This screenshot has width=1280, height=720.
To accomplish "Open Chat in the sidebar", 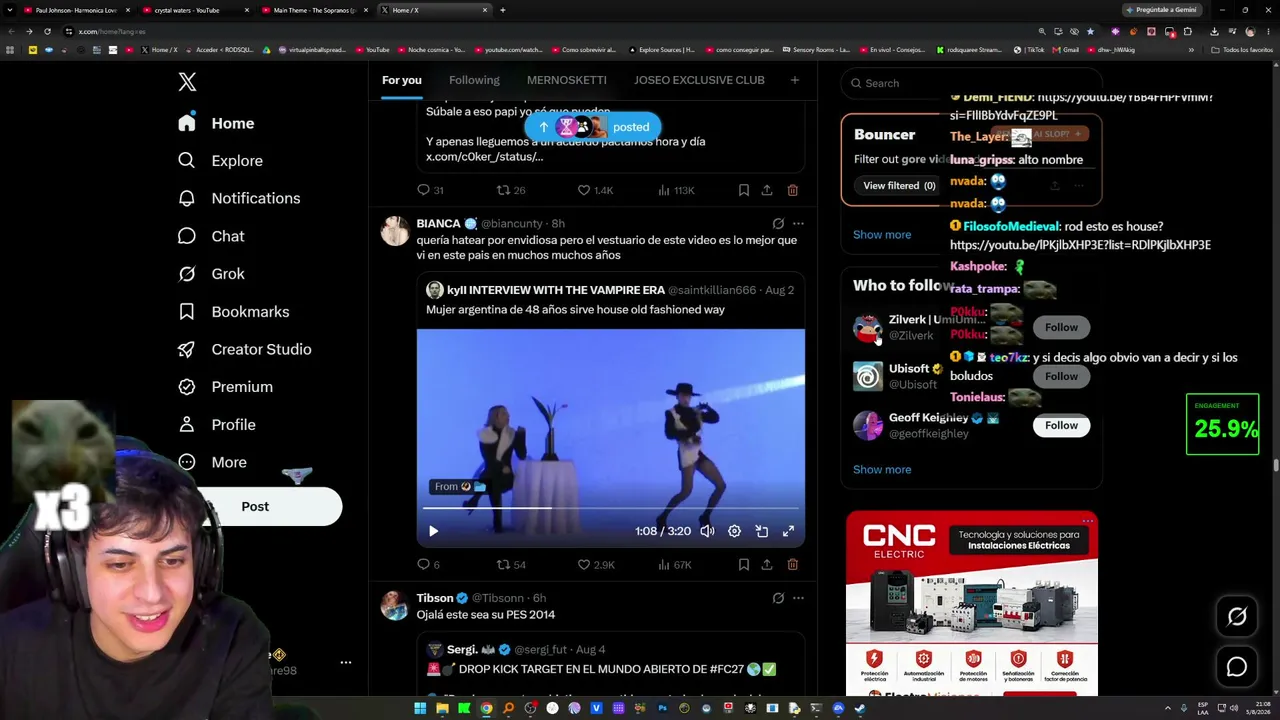I will coord(211,236).
